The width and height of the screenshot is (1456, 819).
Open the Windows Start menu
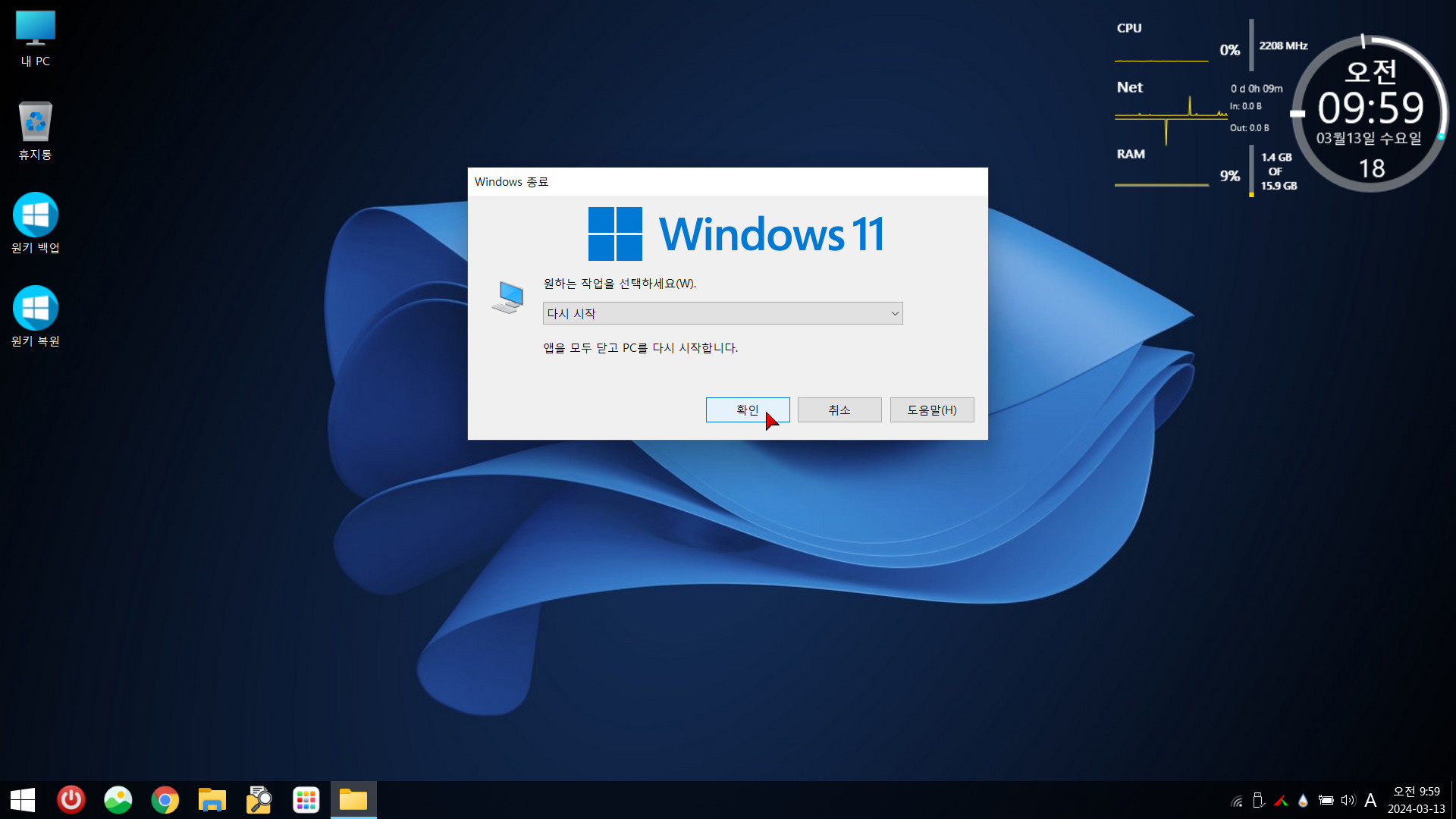click(x=23, y=800)
